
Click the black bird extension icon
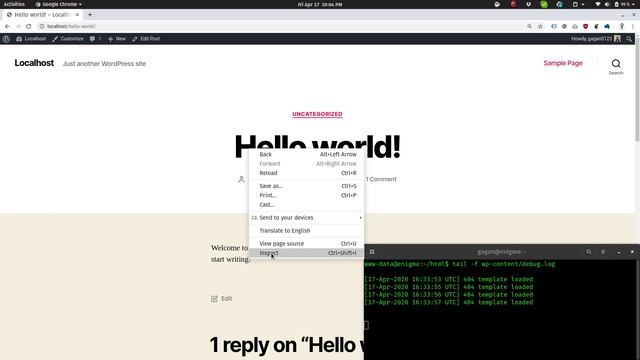coord(596,26)
